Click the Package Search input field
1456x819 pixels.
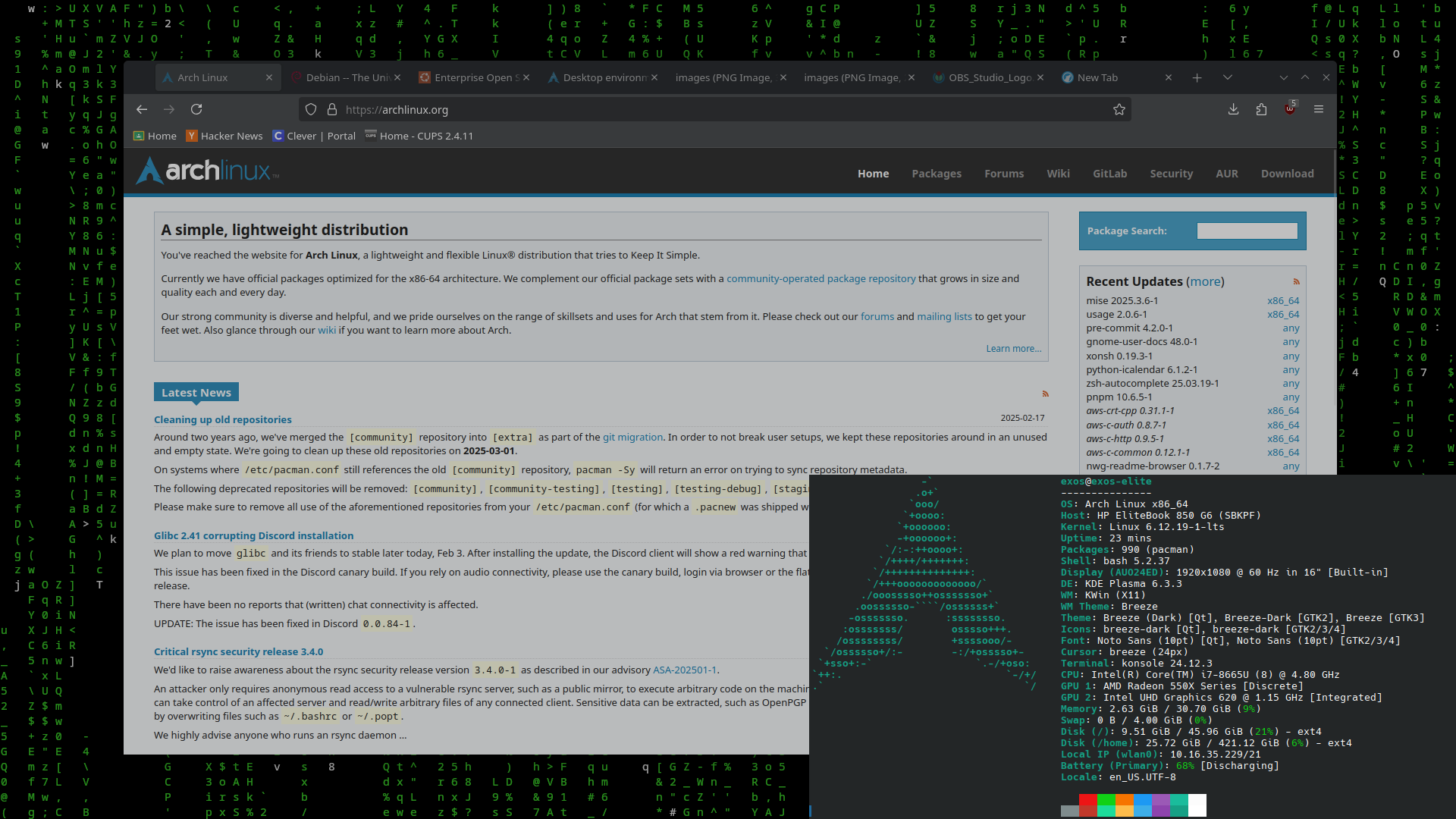coord(1247,231)
